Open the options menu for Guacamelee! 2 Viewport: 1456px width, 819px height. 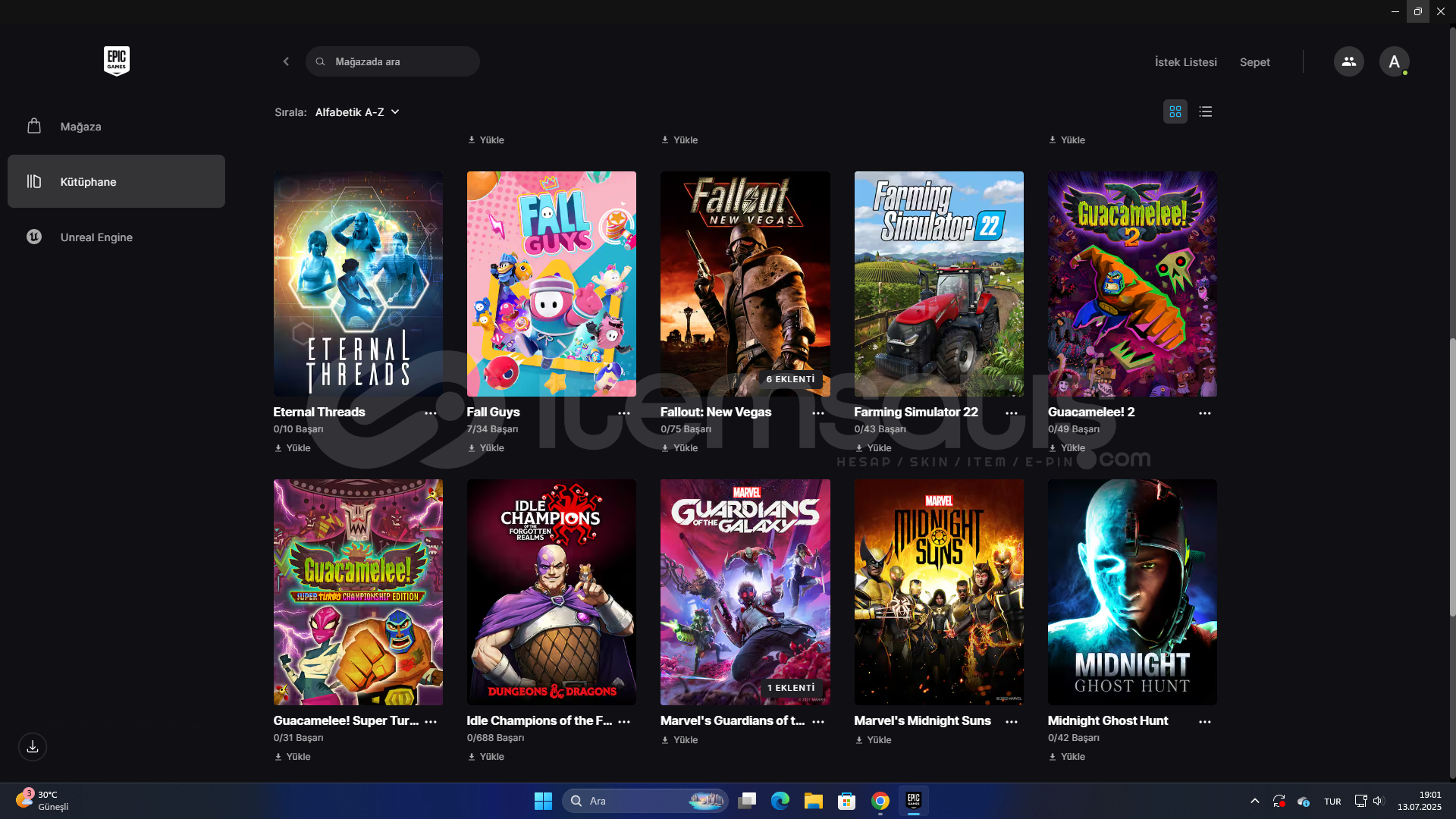[1205, 413]
